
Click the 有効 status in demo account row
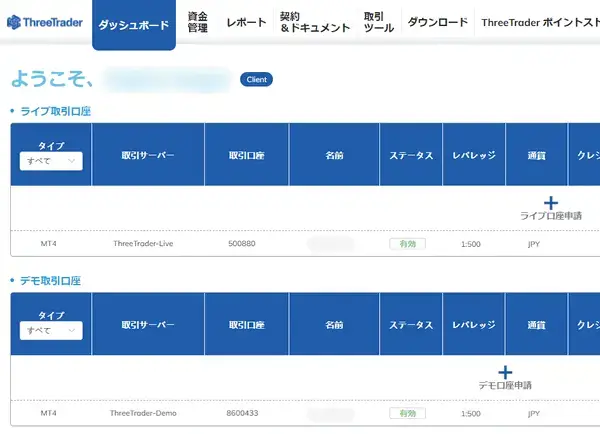pos(408,413)
